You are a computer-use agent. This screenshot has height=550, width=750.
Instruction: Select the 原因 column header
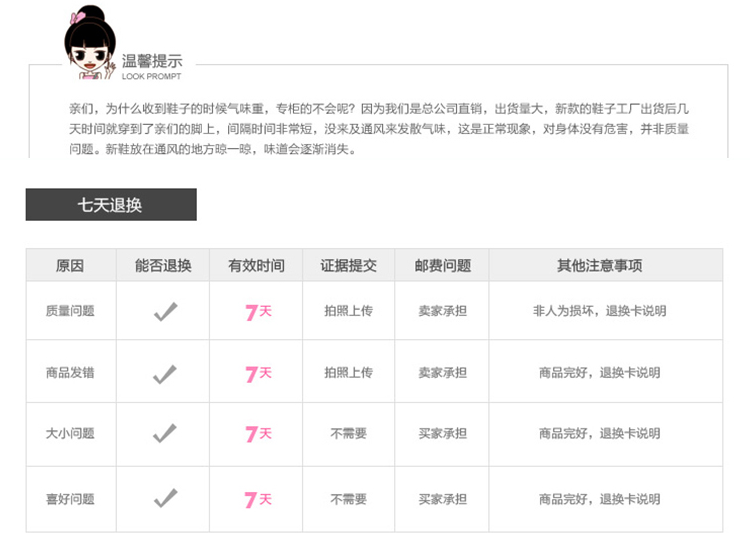click(70, 266)
